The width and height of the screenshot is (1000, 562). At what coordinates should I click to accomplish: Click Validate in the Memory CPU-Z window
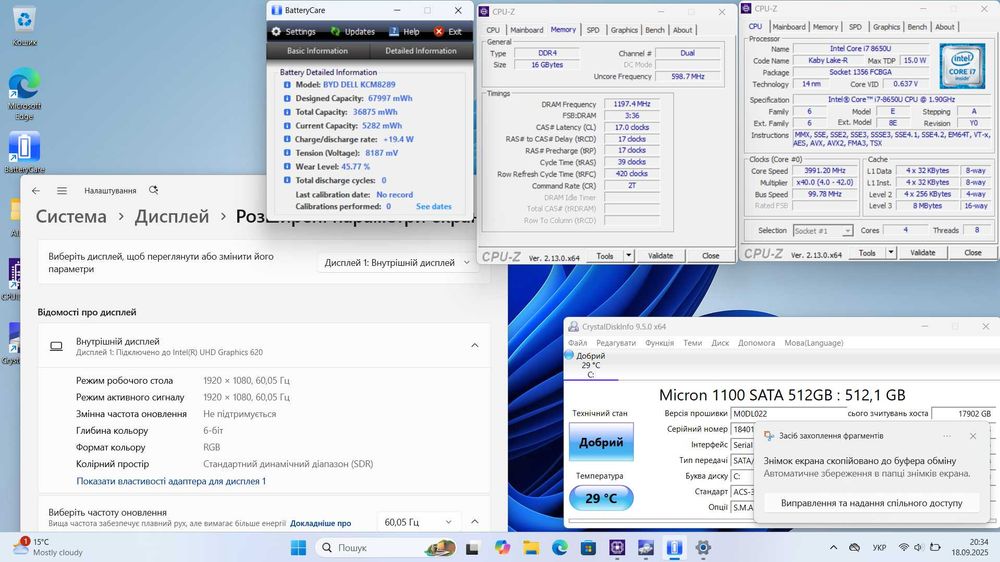tap(660, 256)
